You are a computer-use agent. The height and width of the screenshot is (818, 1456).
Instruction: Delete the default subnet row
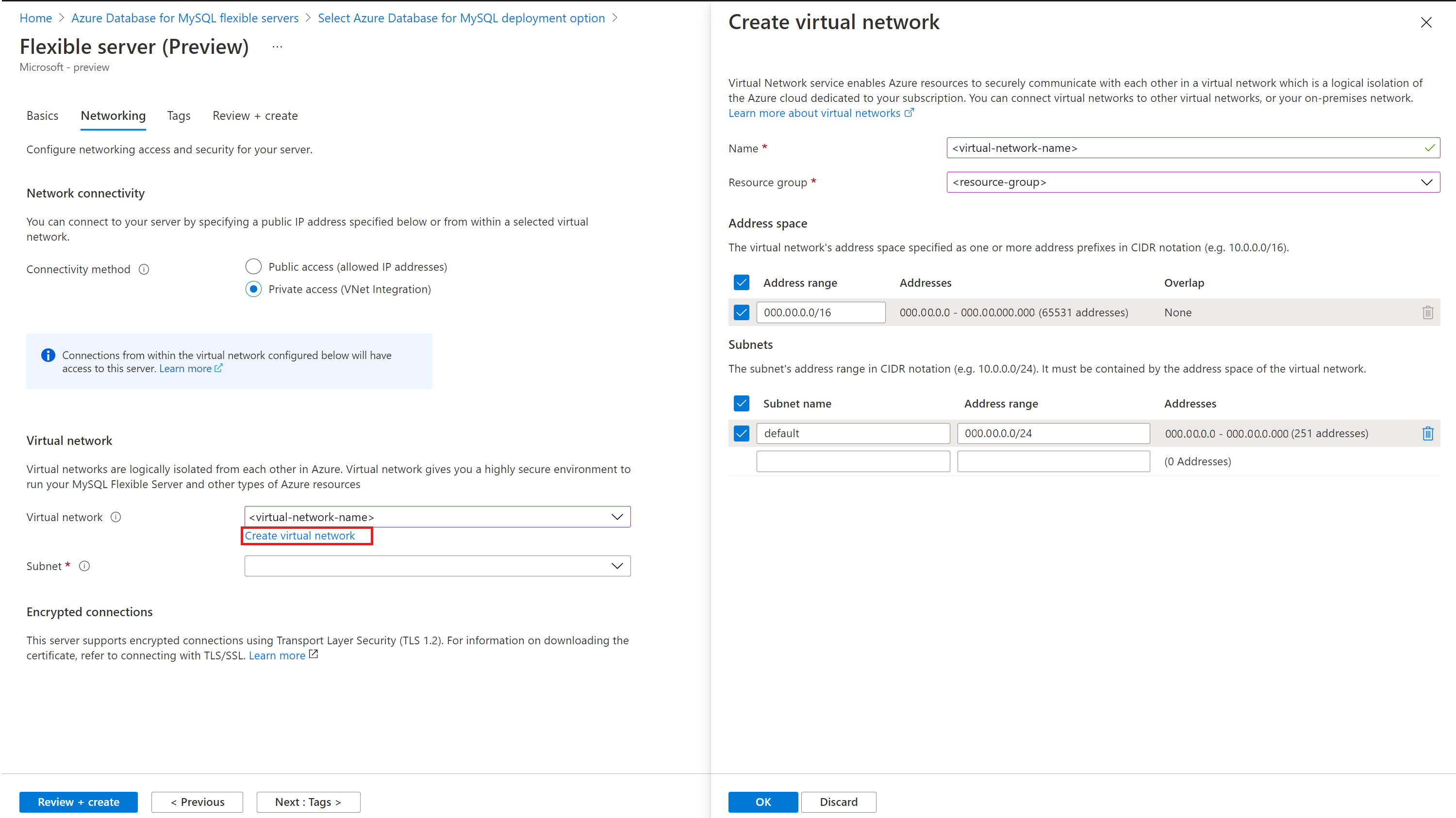(x=1428, y=433)
